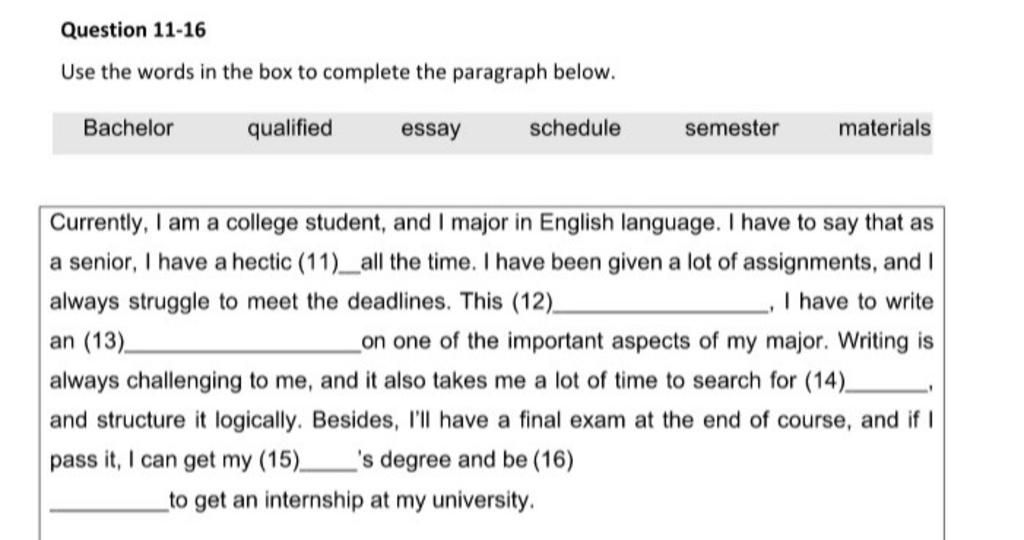
Task: Click the Question 11-16 heading
Action: 133,31
